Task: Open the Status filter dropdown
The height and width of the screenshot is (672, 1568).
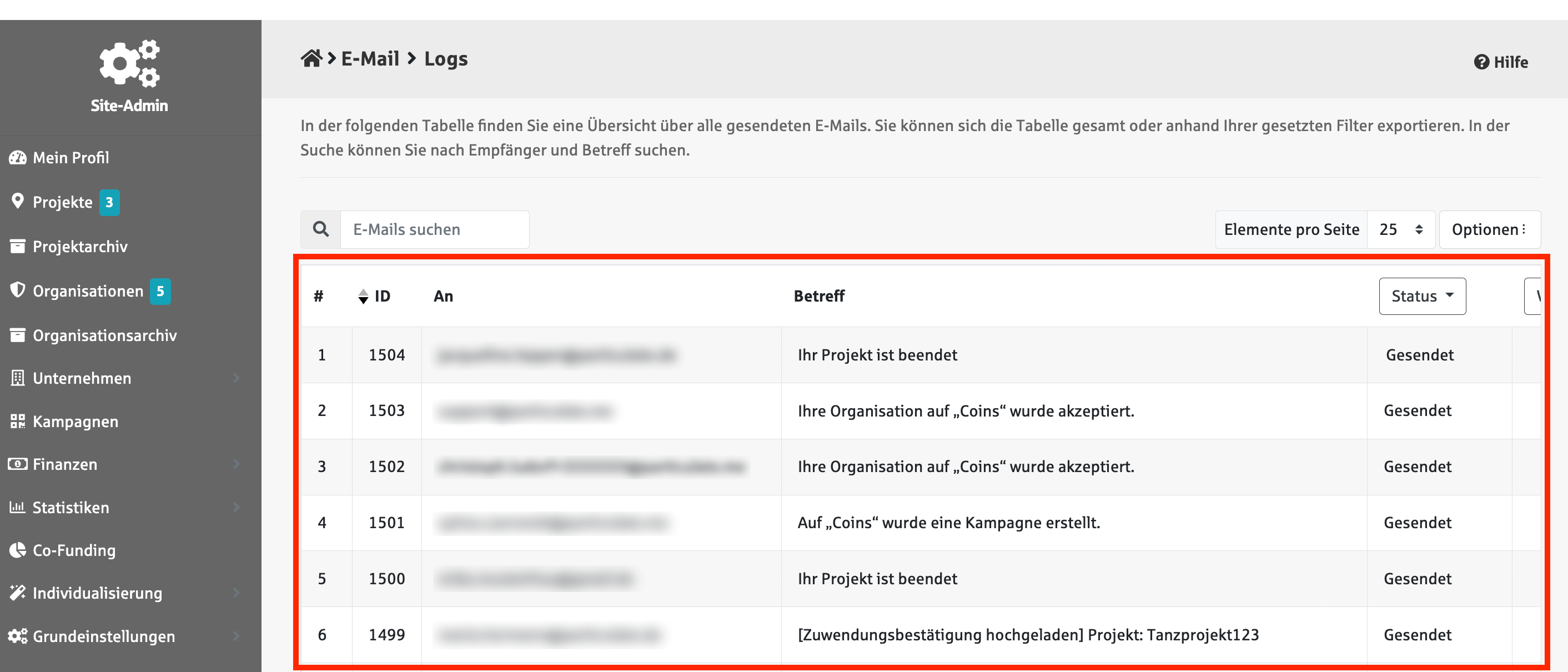Action: 1422,297
